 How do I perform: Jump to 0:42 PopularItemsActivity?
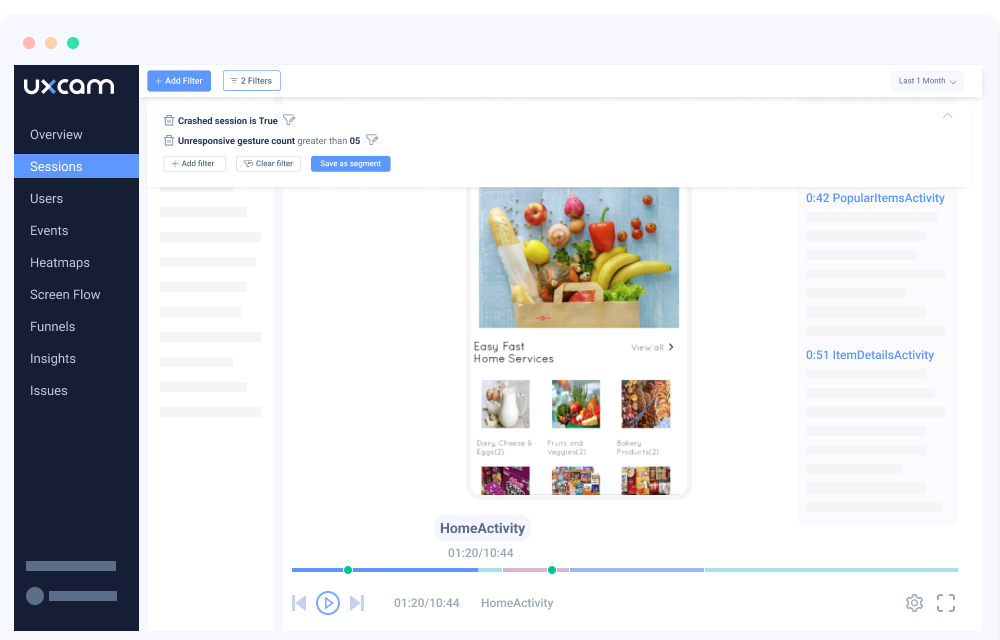tap(875, 198)
